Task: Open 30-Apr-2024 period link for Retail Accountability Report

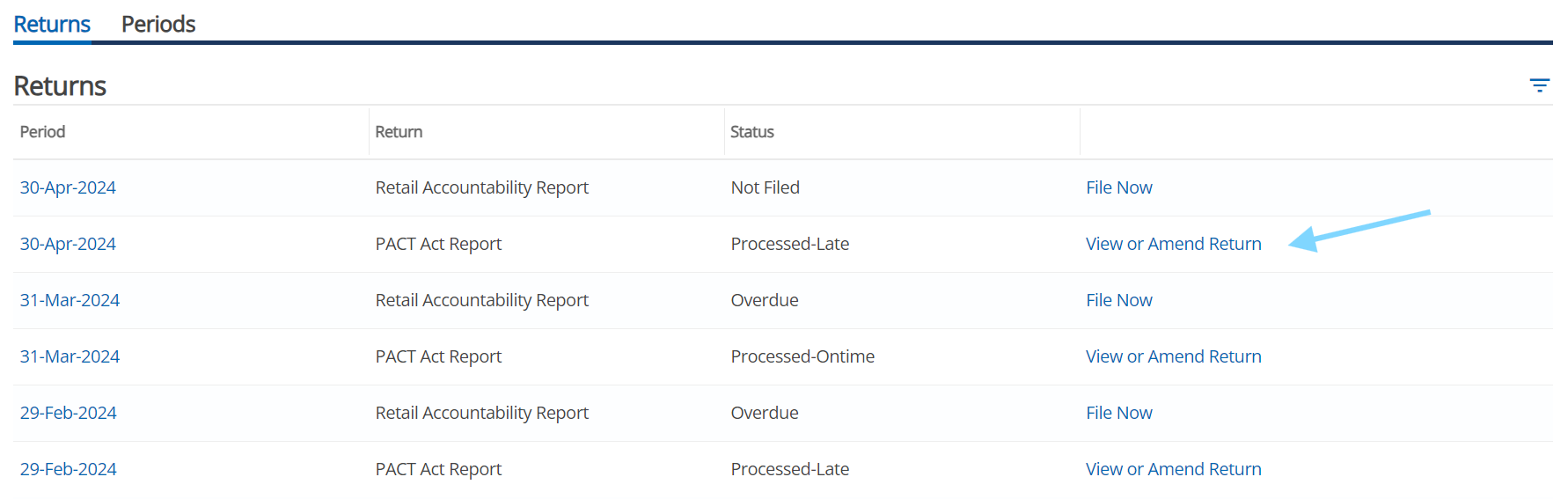Action: [68, 187]
